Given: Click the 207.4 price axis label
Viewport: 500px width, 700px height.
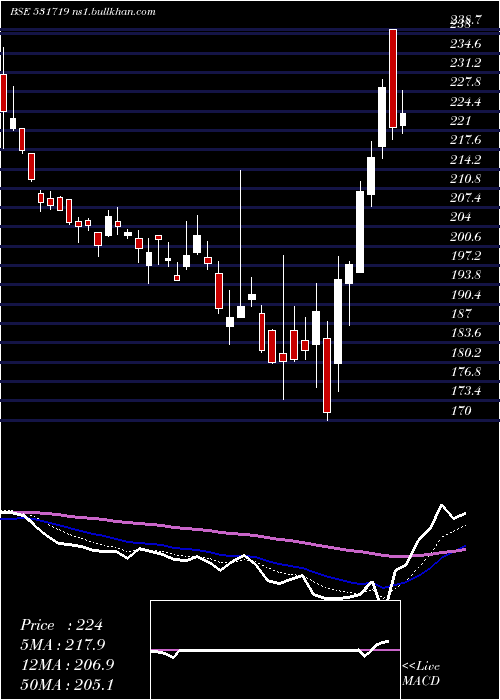Looking at the screenshot, I should [x=465, y=198].
